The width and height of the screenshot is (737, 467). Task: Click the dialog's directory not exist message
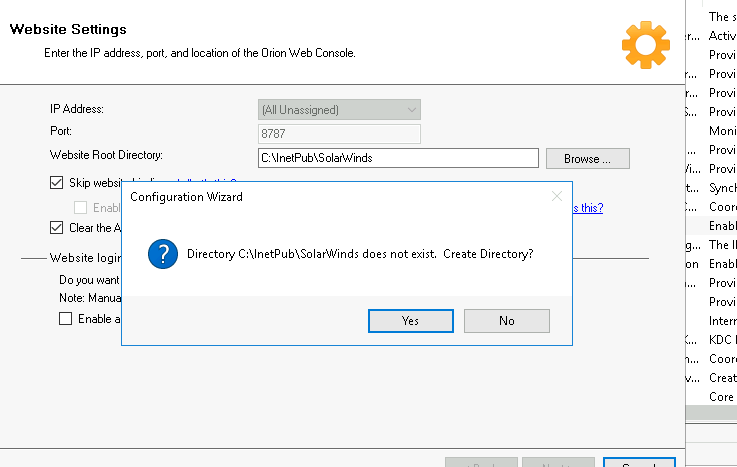point(360,254)
